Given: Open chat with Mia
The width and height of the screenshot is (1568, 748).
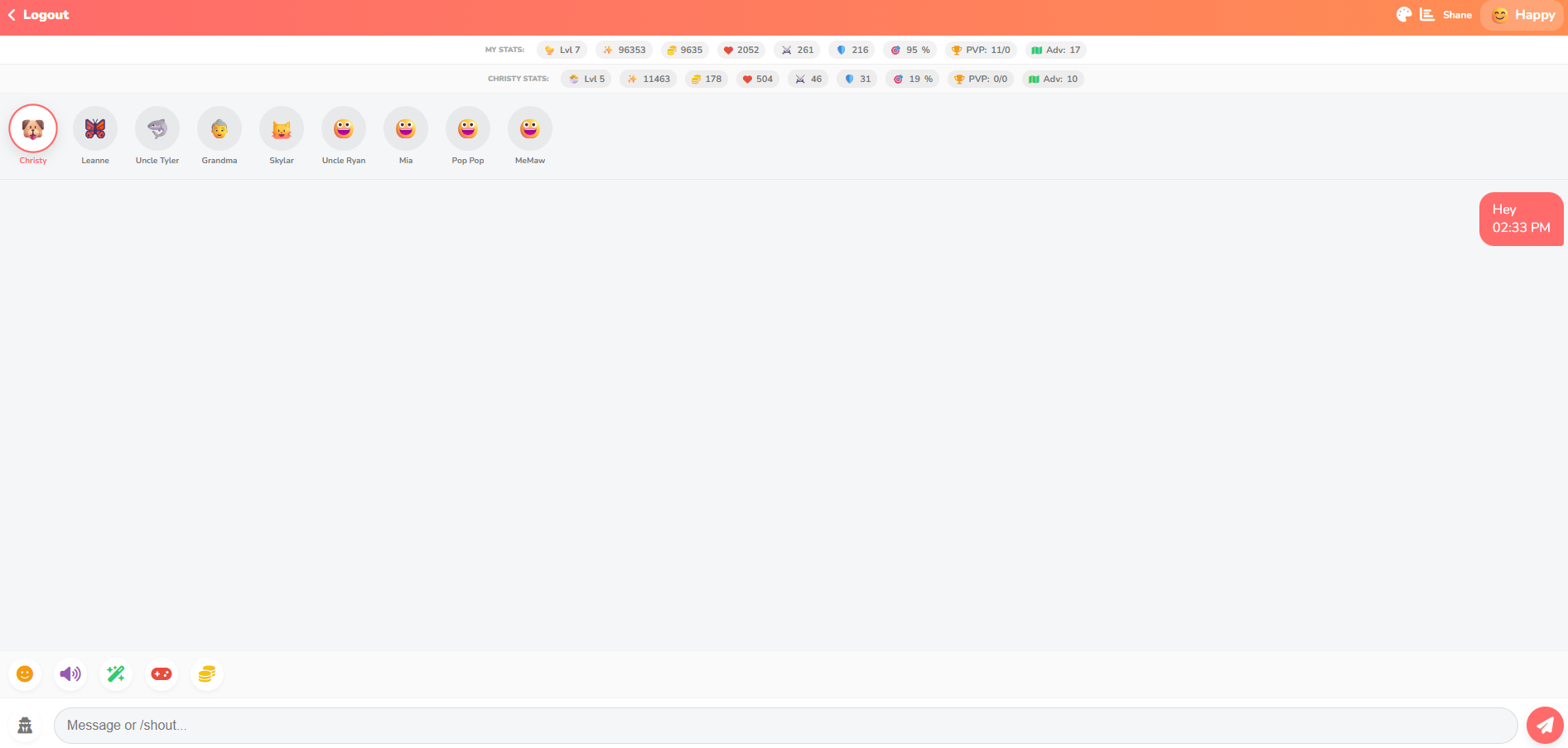Looking at the screenshot, I should click(406, 128).
